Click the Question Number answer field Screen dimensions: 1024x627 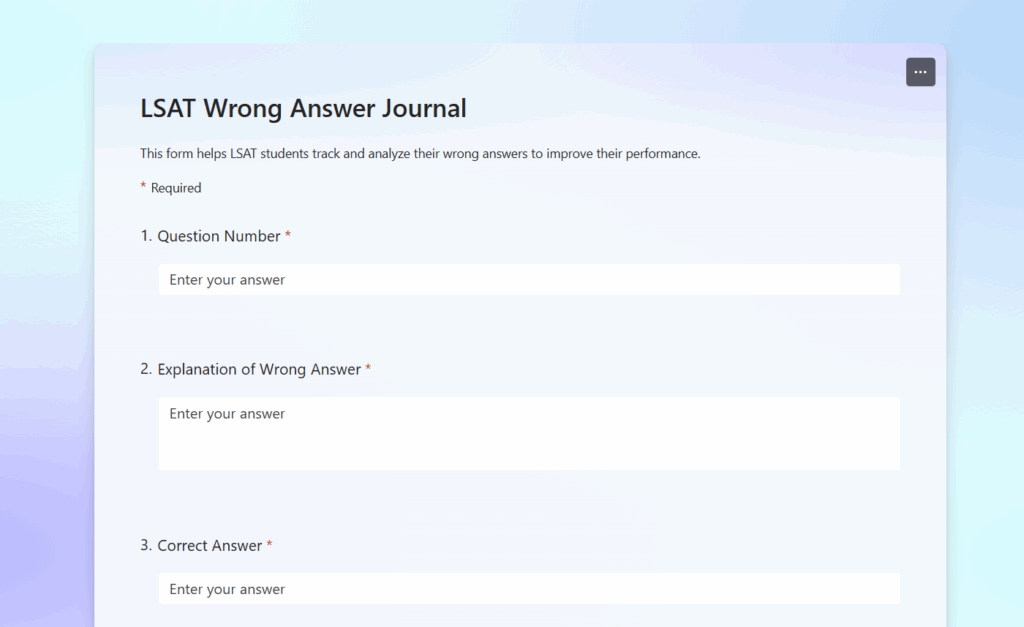pyautogui.click(x=528, y=280)
